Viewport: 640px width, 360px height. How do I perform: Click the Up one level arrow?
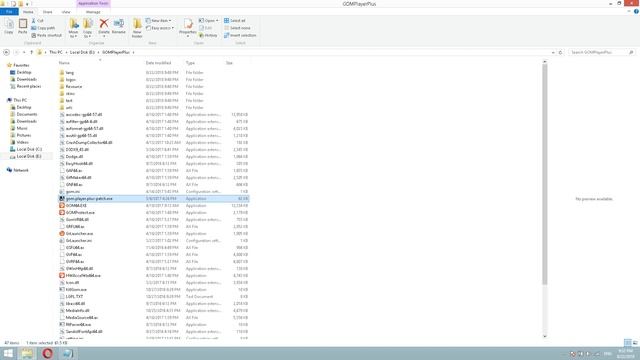(x=31, y=52)
